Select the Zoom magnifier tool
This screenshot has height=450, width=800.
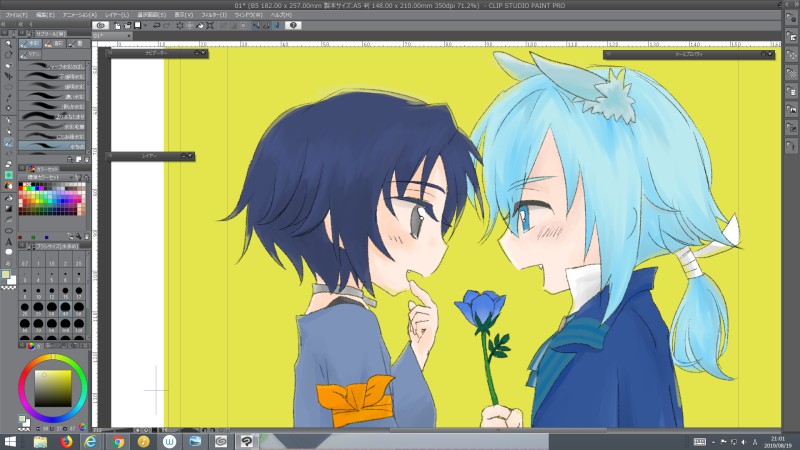(8, 44)
